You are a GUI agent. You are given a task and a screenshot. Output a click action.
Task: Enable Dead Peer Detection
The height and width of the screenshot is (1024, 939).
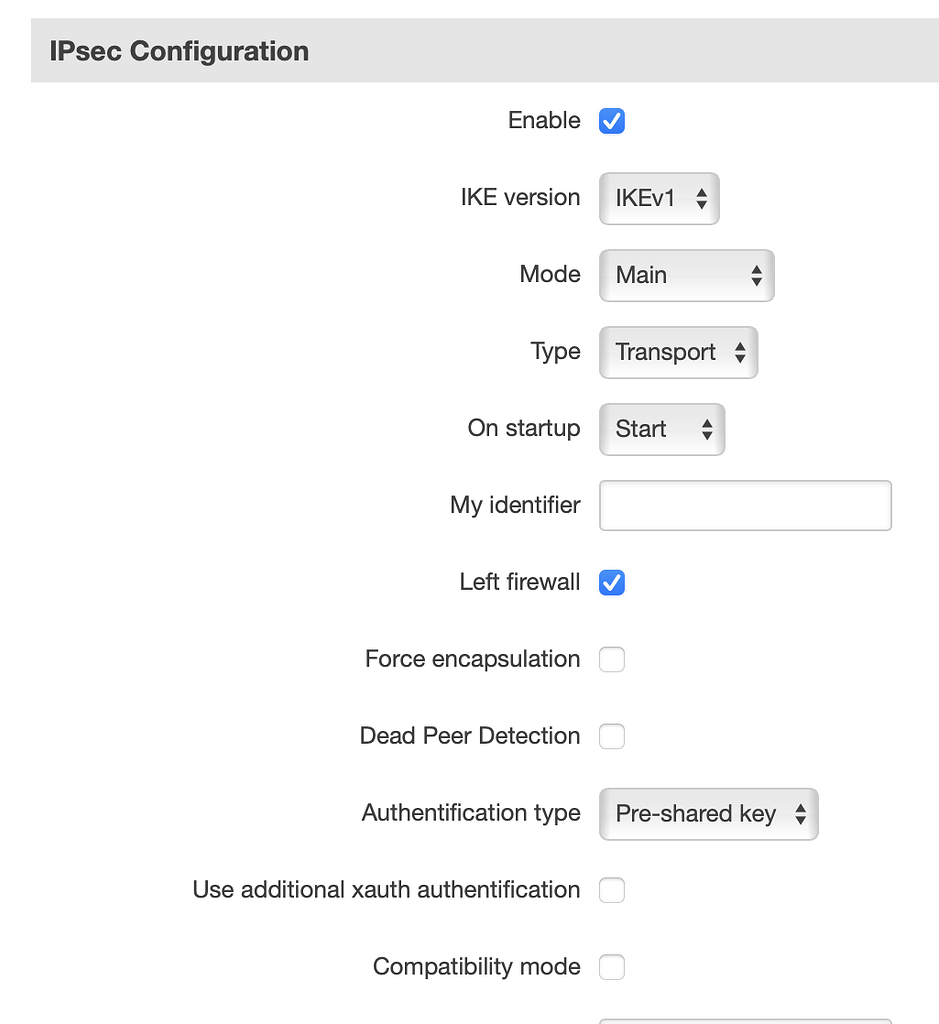(611, 736)
